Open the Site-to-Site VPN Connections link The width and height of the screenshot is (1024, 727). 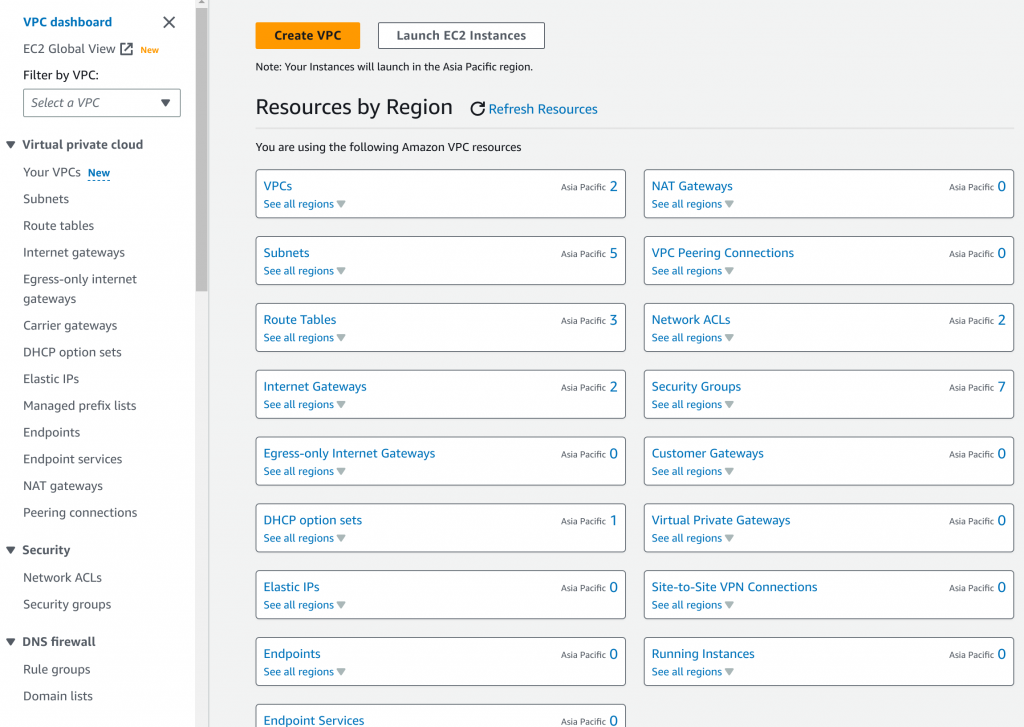[734, 587]
